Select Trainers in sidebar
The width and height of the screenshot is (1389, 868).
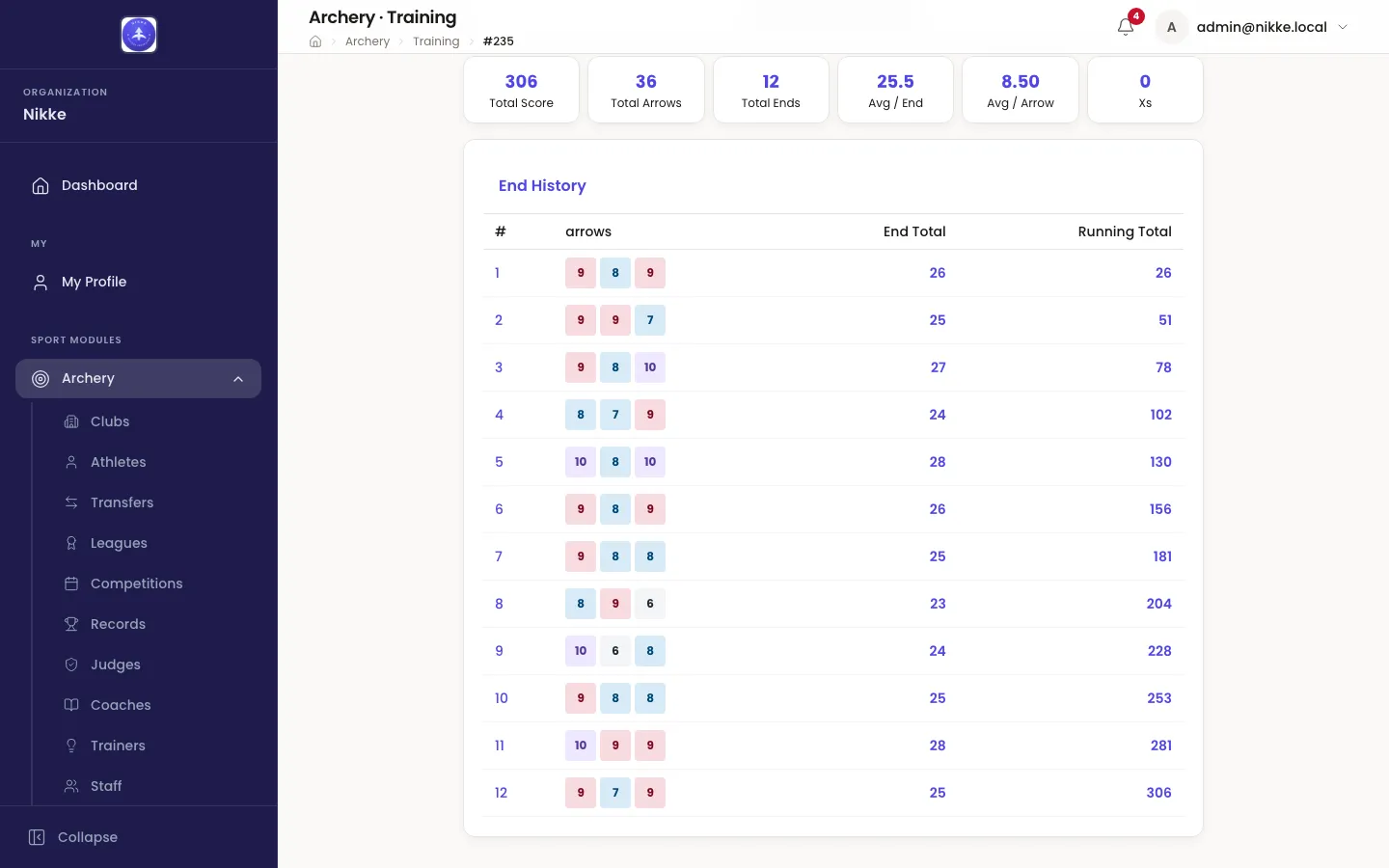pos(154,746)
